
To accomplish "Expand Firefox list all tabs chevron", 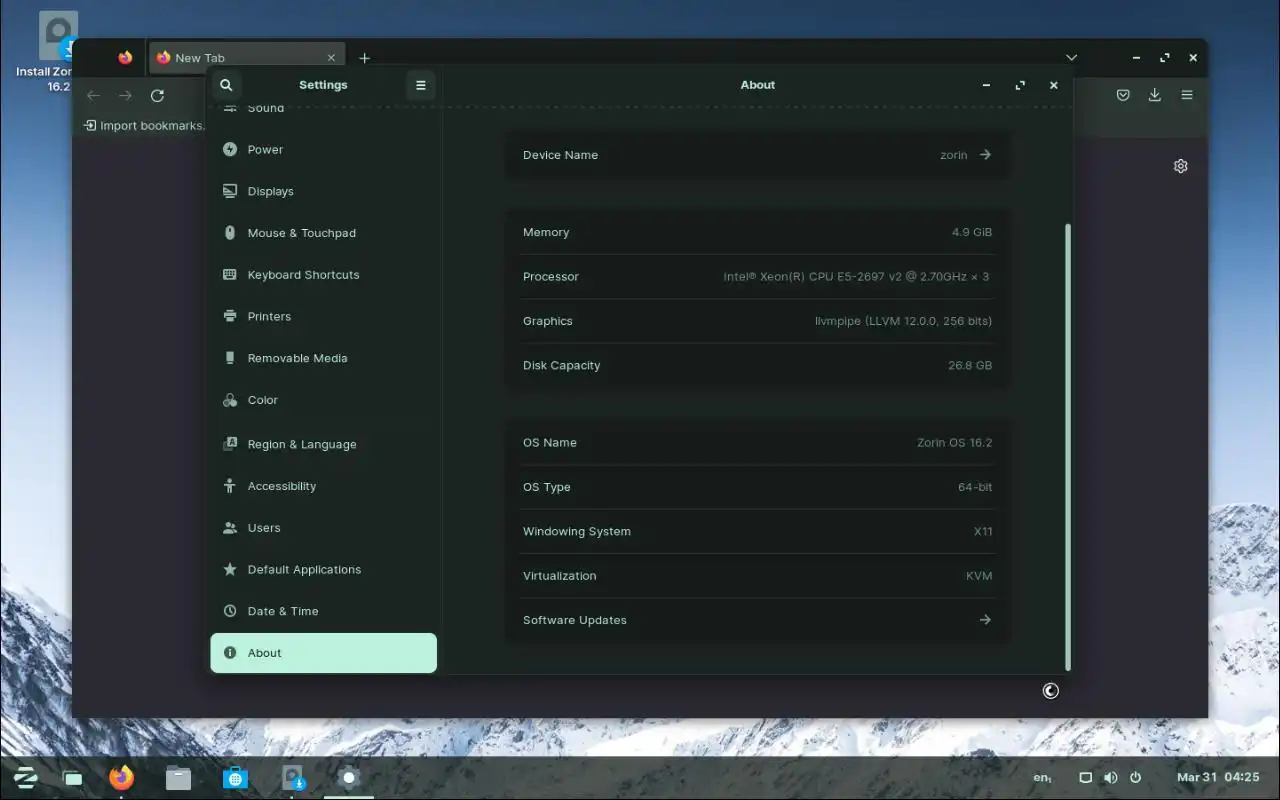I will coord(1071,58).
